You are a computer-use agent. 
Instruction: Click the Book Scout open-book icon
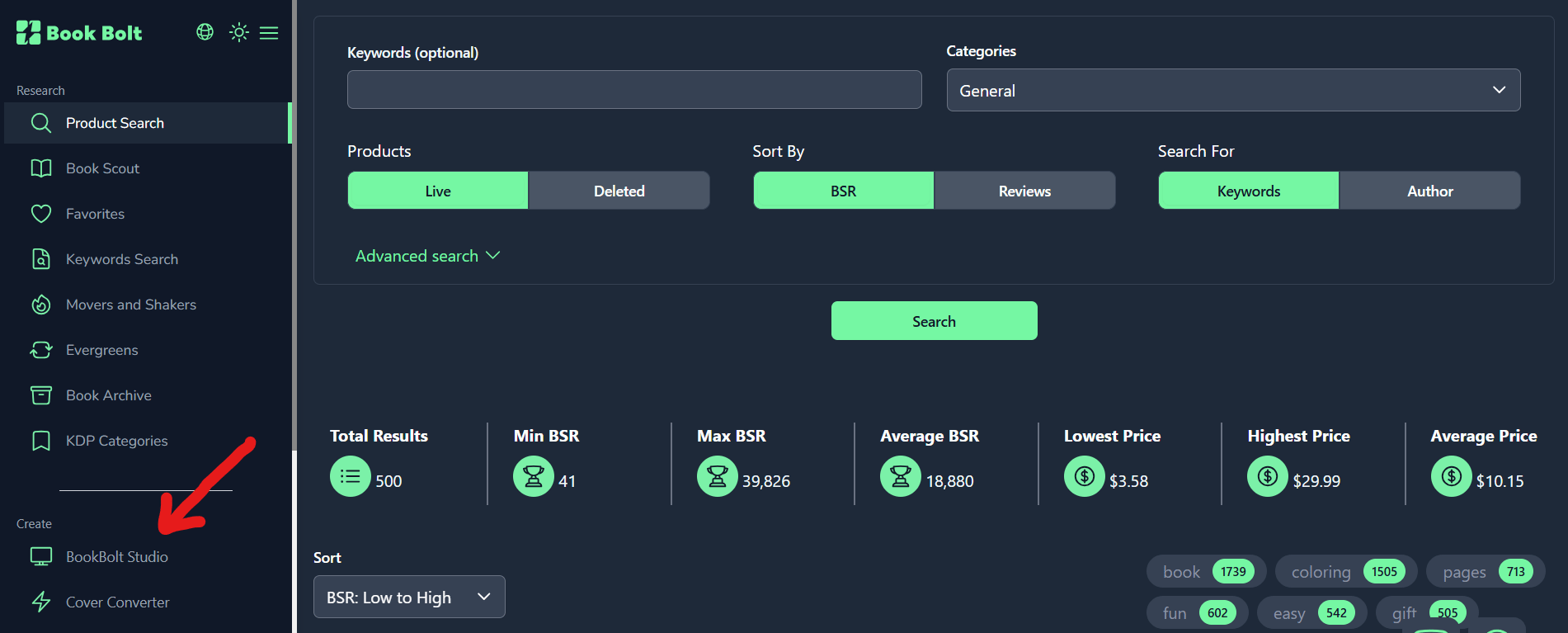pyautogui.click(x=41, y=168)
